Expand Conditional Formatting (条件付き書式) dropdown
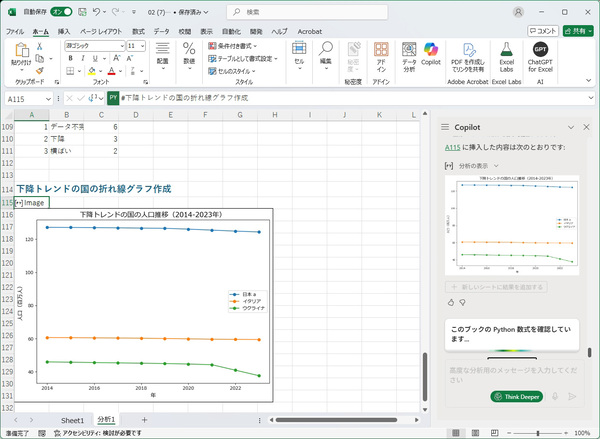 click(235, 45)
